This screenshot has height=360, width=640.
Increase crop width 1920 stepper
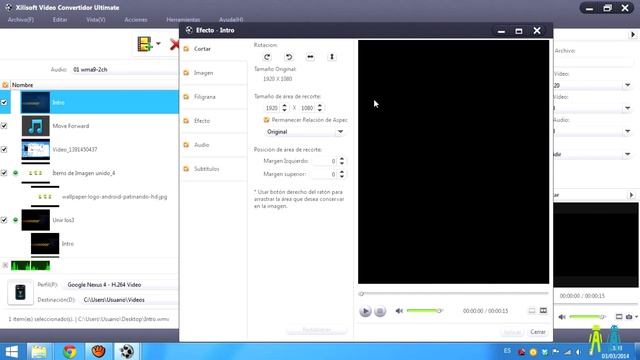pyautogui.click(x=284, y=106)
